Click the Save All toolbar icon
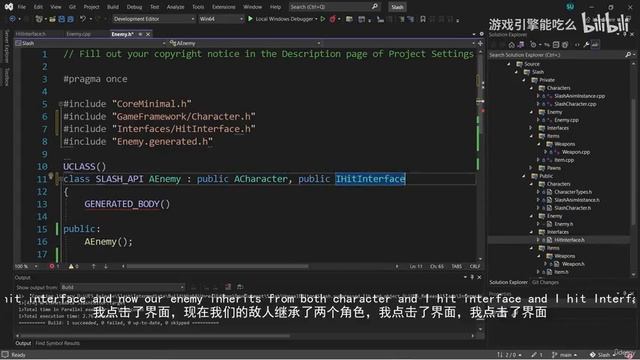Viewport: 640px width, 360px height. (x=70, y=19)
